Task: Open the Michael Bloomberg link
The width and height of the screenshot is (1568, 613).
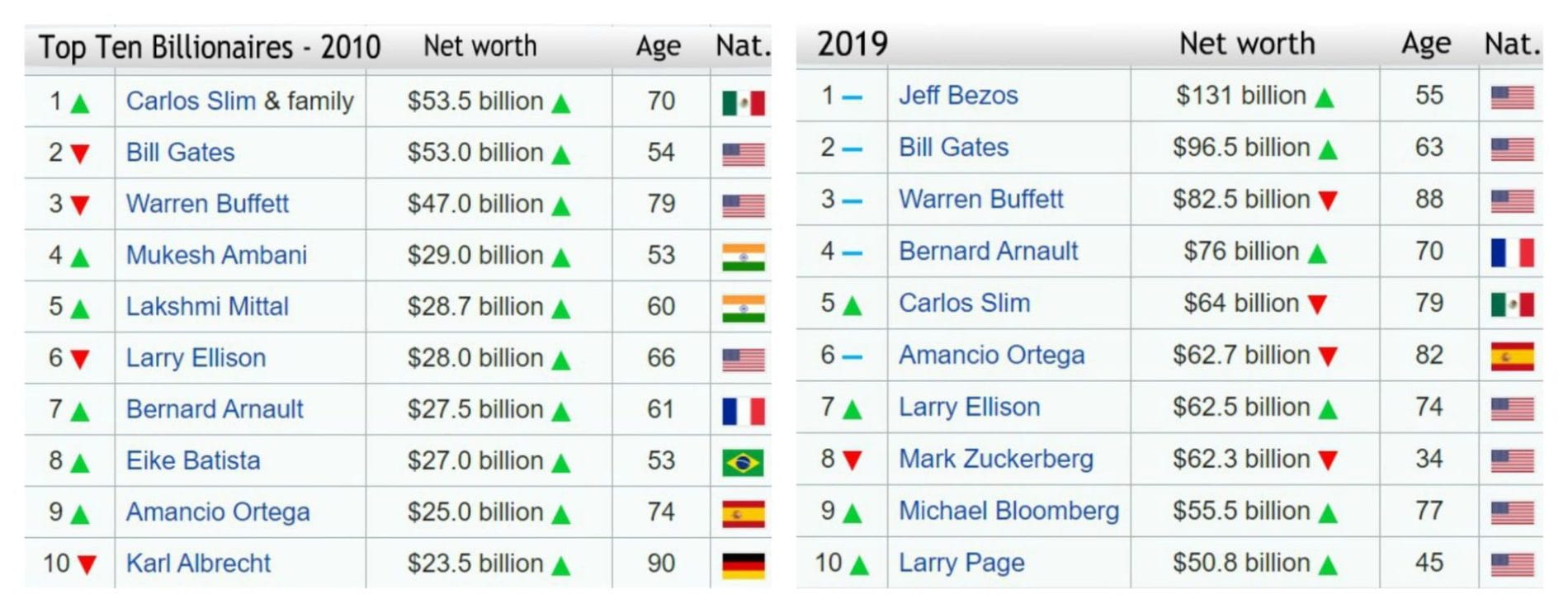Action: [x=1008, y=511]
